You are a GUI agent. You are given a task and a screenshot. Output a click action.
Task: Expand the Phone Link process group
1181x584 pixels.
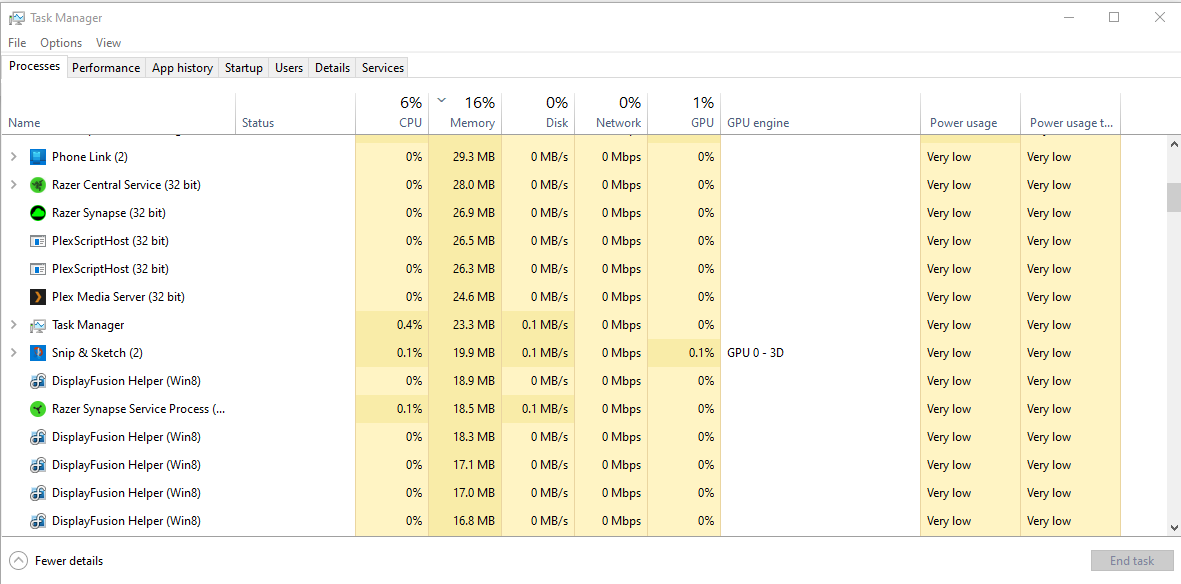tap(13, 157)
